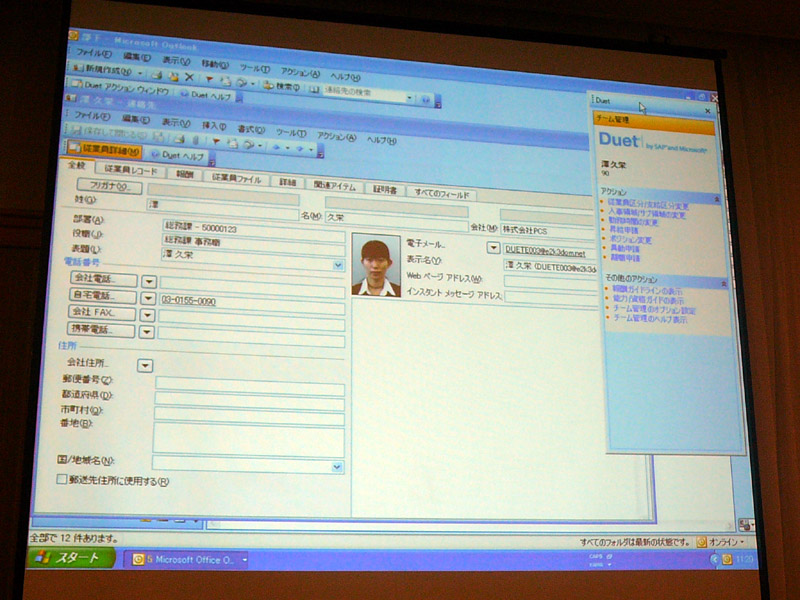Collapse the アクション section in Duet pane

(716, 199)
